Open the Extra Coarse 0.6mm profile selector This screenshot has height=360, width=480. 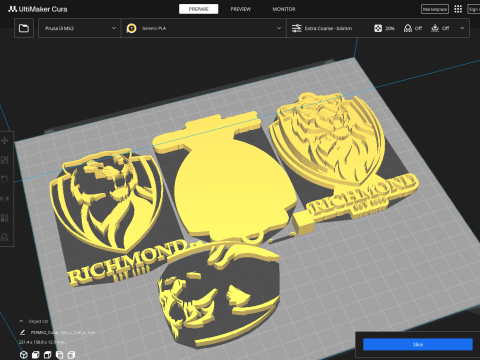328,28
